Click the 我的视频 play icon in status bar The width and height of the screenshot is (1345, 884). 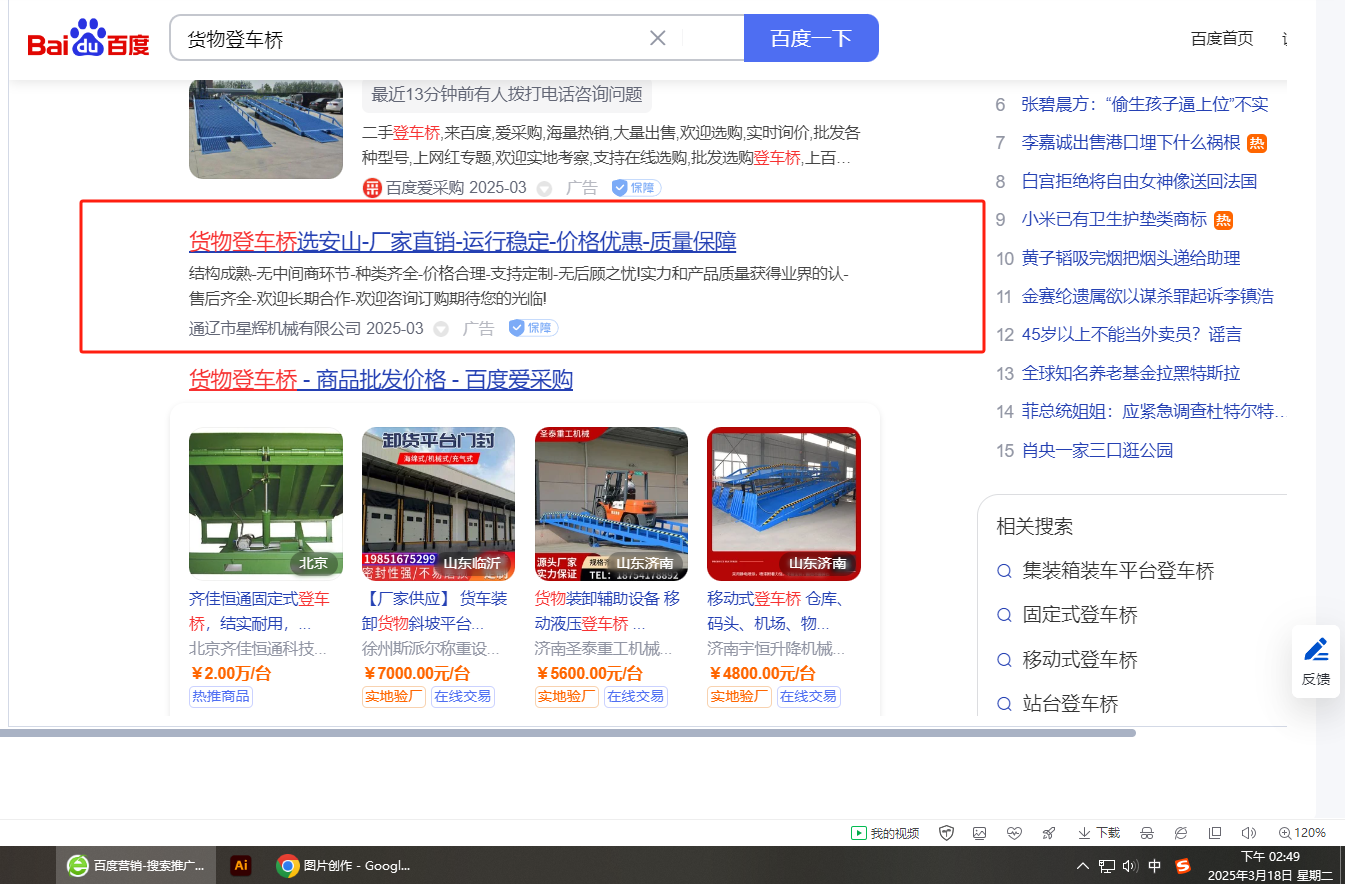(x=858, y=833)
